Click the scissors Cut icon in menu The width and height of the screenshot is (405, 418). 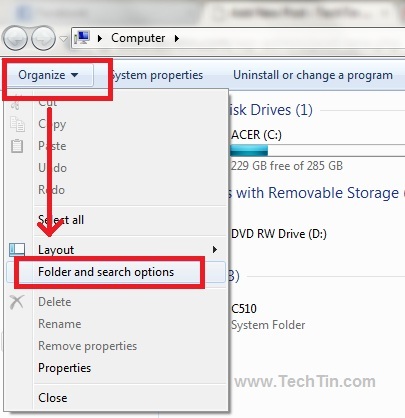click(16, 103)
